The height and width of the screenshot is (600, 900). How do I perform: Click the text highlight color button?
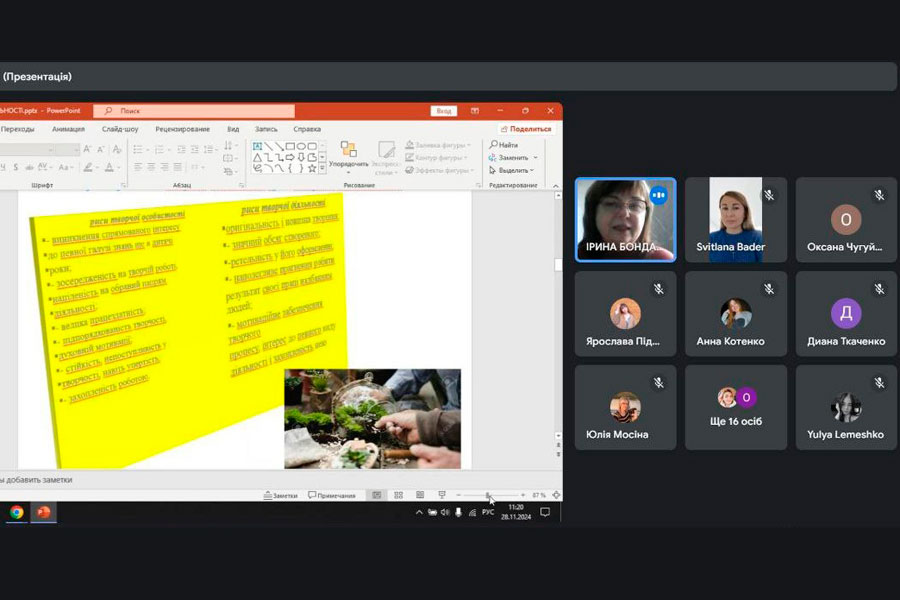coord(88,168)
